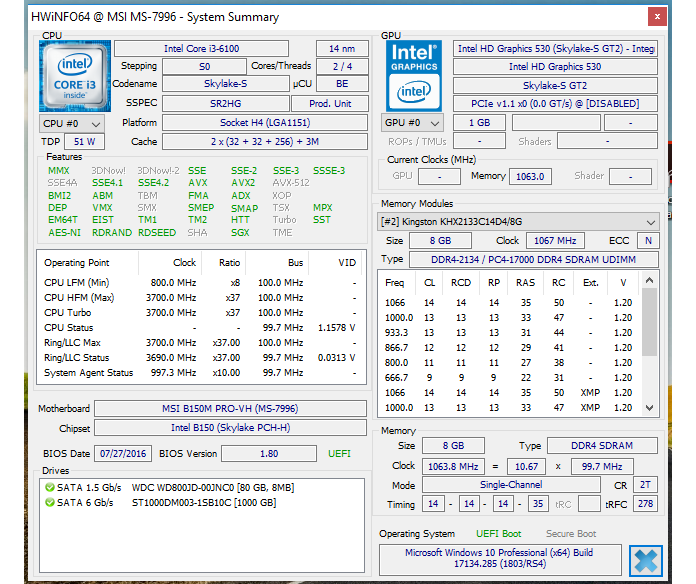Screen dimensions: 696x584
Task: Click the SGX feature flag
Action: click(x=240, y=233)
